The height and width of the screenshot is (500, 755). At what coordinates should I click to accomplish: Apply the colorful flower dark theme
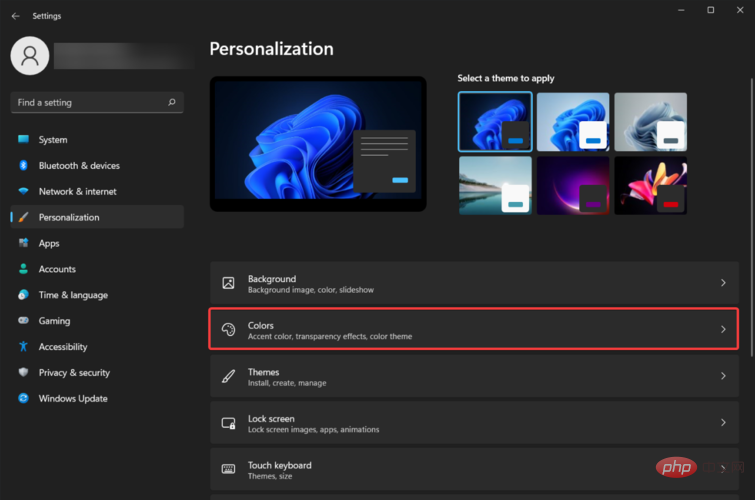pos(651,185)
